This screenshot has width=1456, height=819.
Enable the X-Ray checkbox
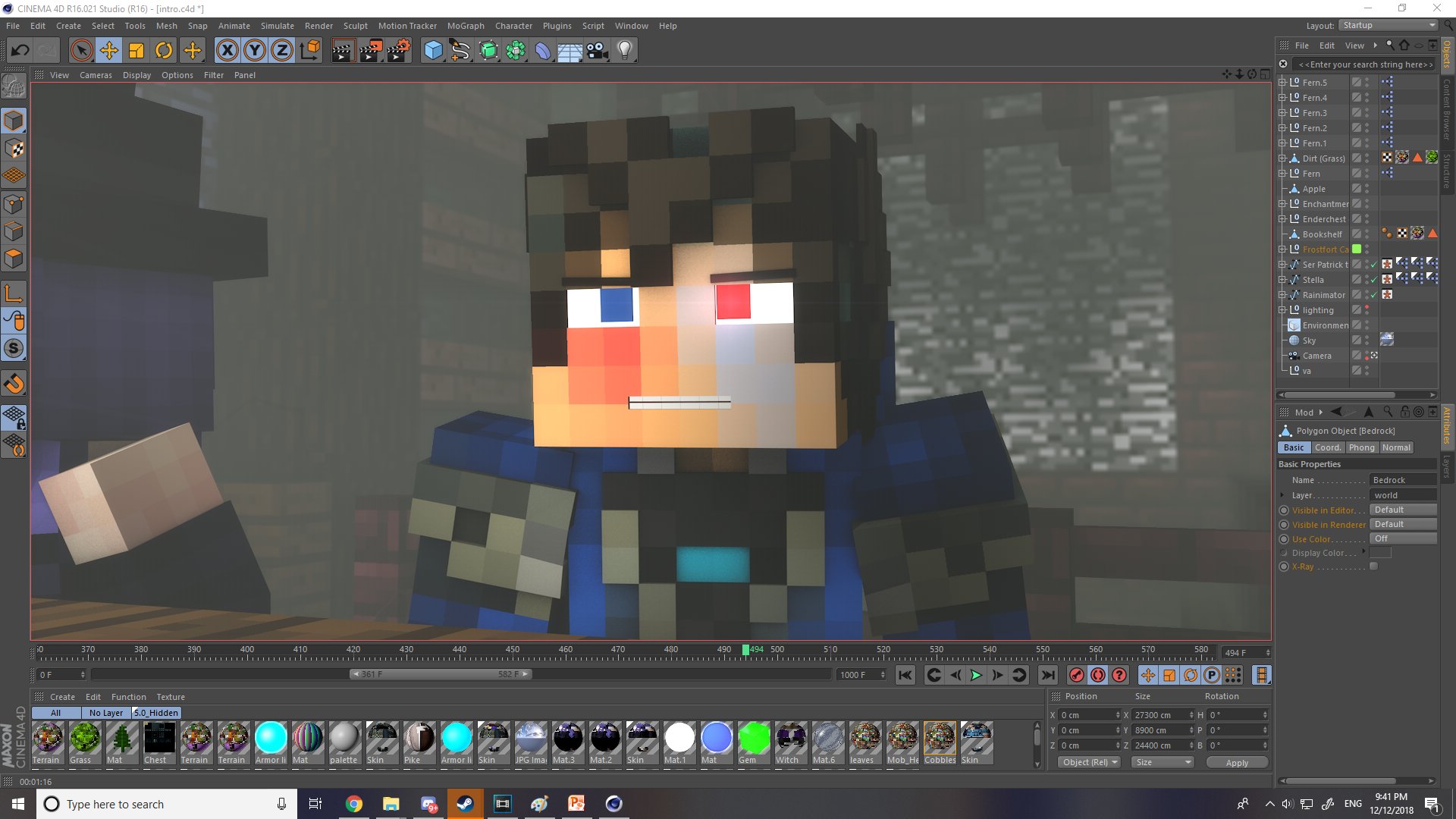pyautogui.click(x=1373, y=566)
